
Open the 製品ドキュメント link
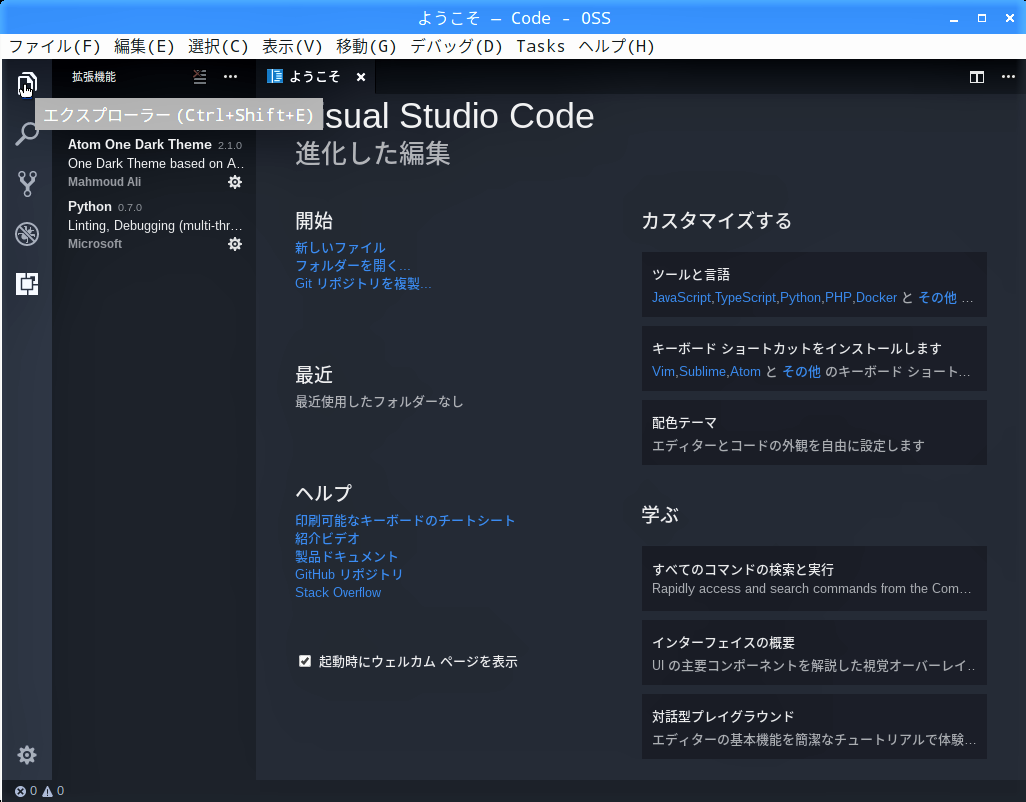[347, 557]
